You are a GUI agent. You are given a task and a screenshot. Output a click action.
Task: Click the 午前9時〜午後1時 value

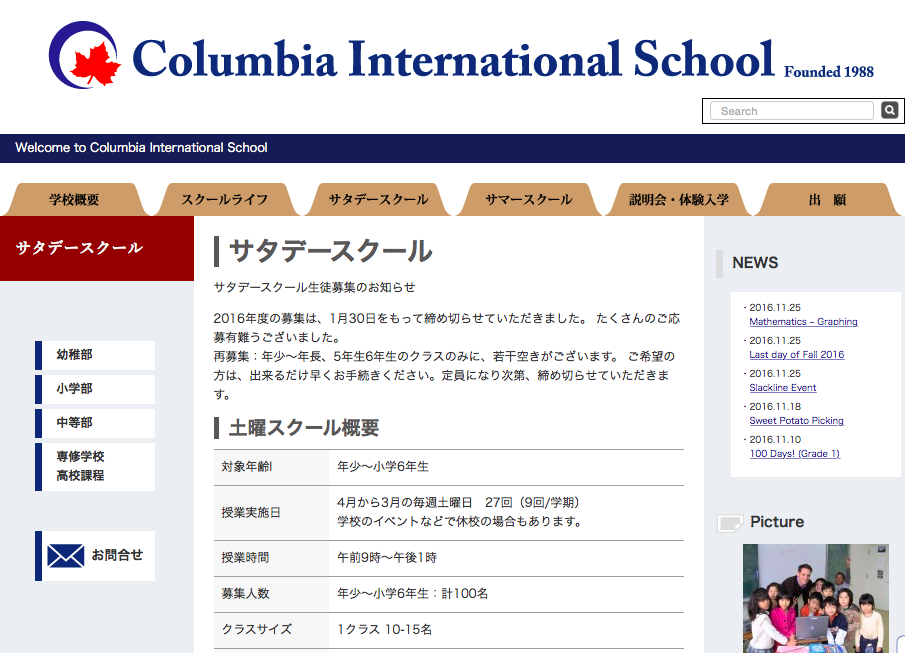387,558
